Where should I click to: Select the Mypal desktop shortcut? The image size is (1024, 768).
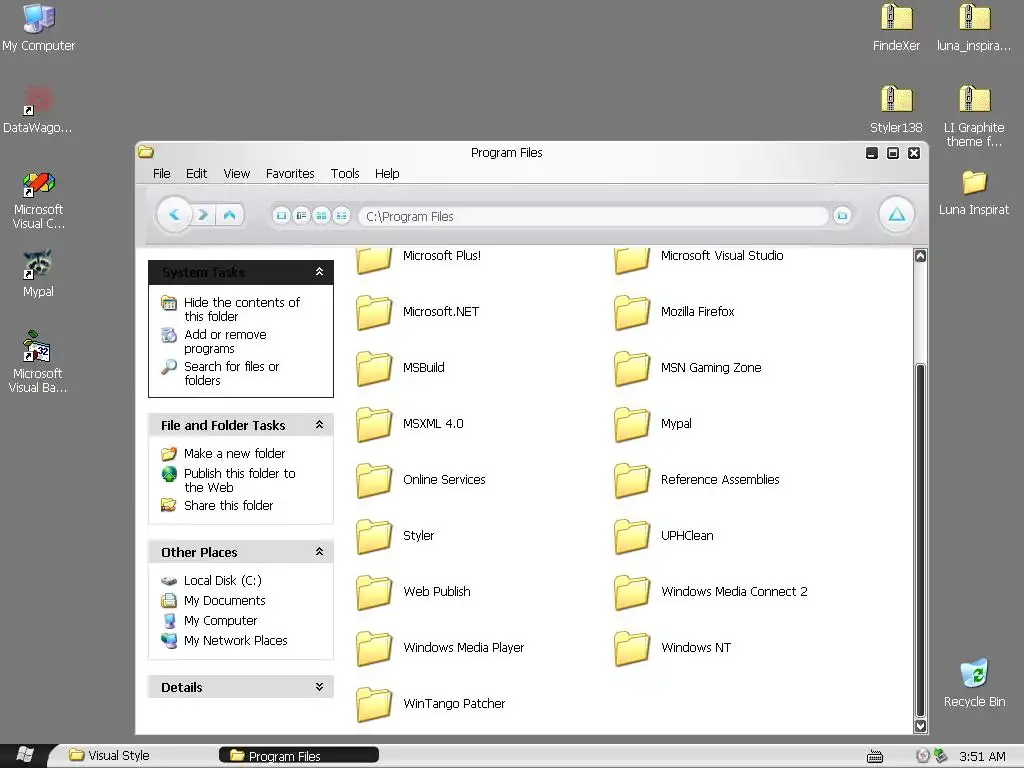[39, 274]
